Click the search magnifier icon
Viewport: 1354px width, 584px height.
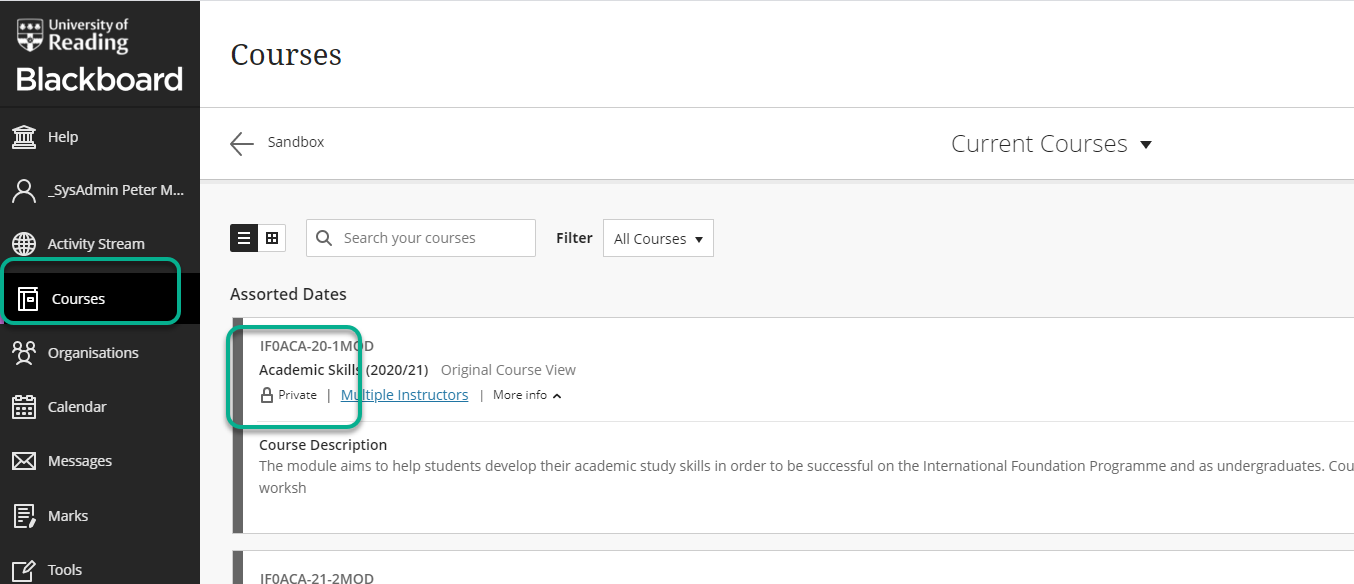pos(324,238)
